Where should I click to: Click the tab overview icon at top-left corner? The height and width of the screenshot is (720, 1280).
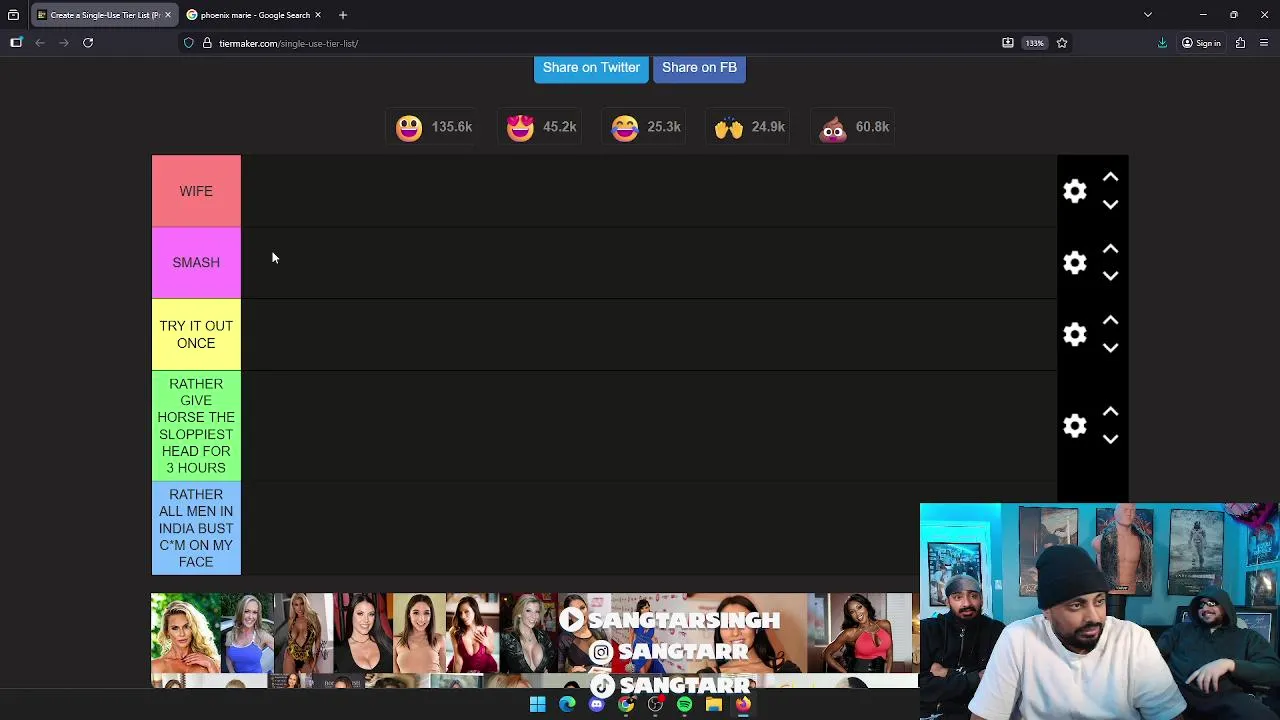pos(13,15)
